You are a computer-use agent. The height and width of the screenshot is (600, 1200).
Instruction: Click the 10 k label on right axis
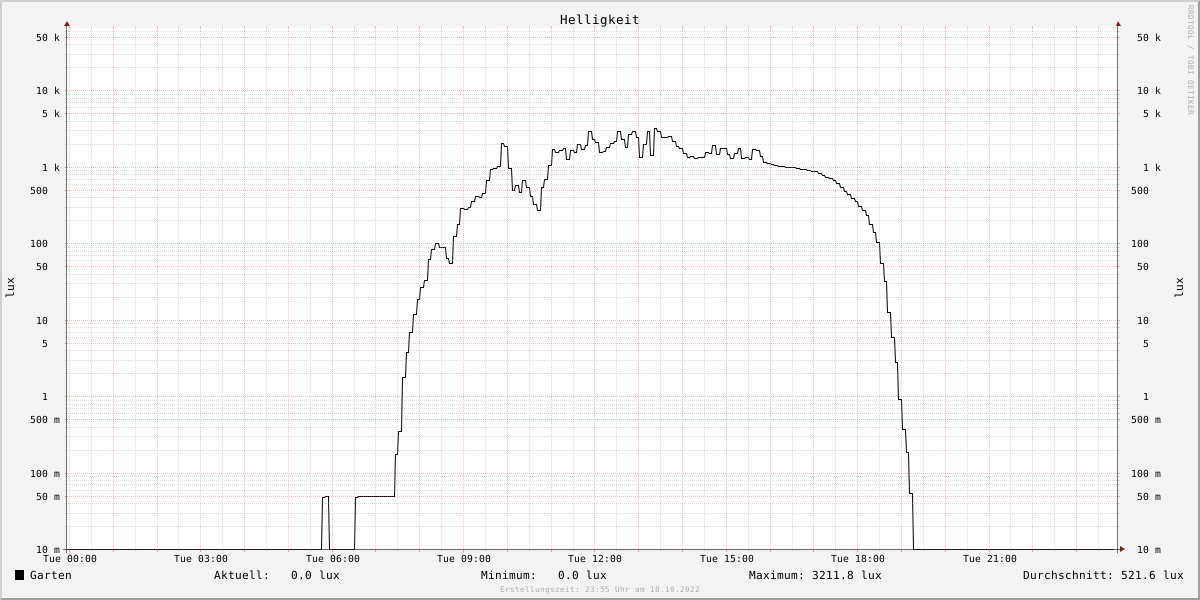(x=1149, y=91)
